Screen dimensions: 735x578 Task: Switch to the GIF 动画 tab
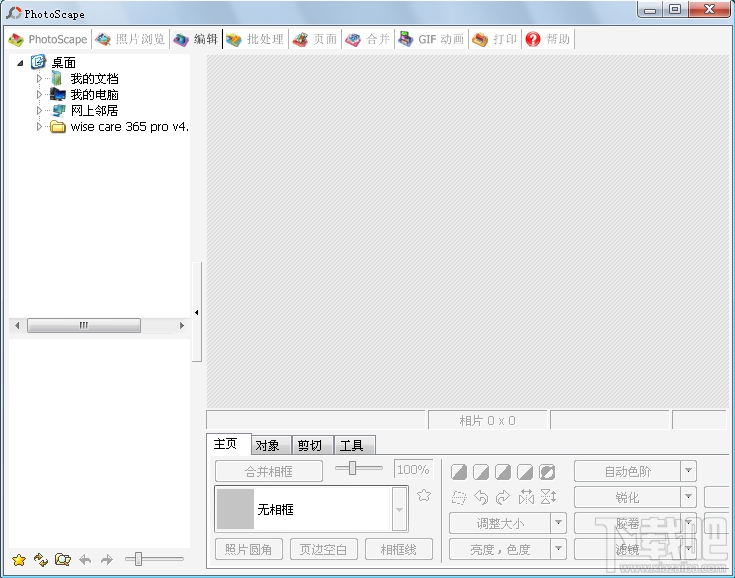(x=431, y=39)
